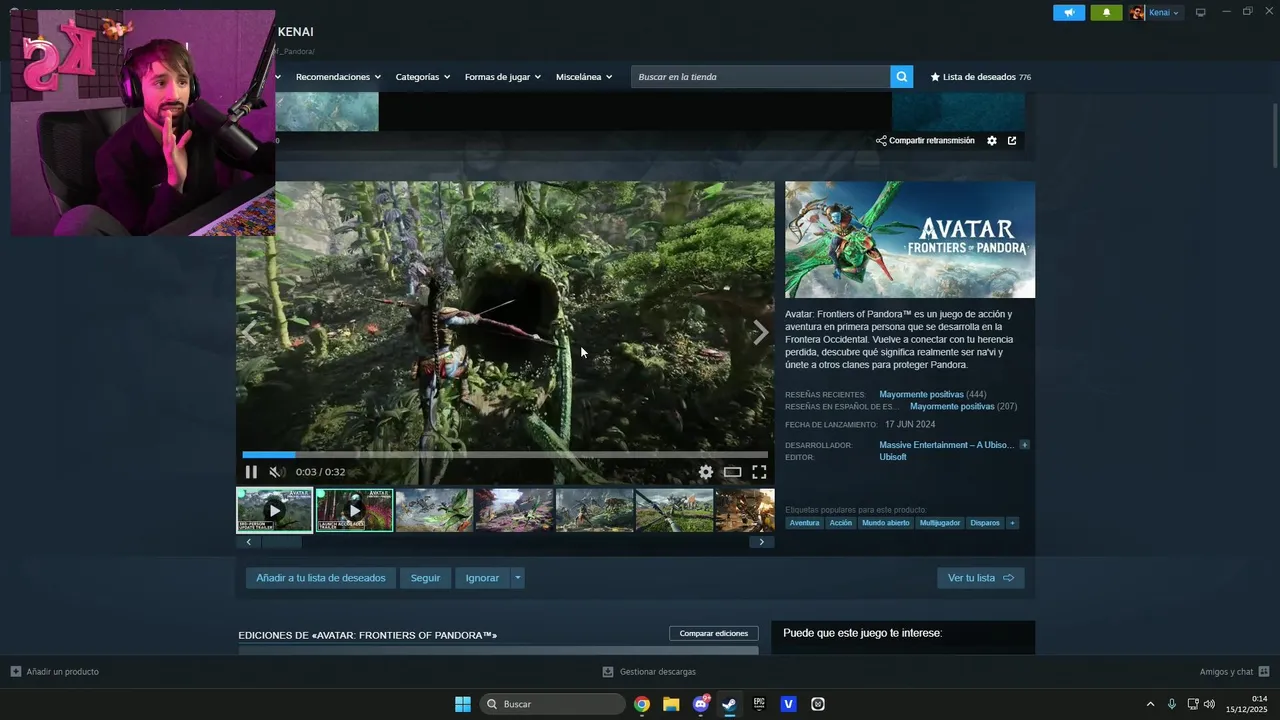
Task: Pause the trailer video
Action: (x=251, y=472)
